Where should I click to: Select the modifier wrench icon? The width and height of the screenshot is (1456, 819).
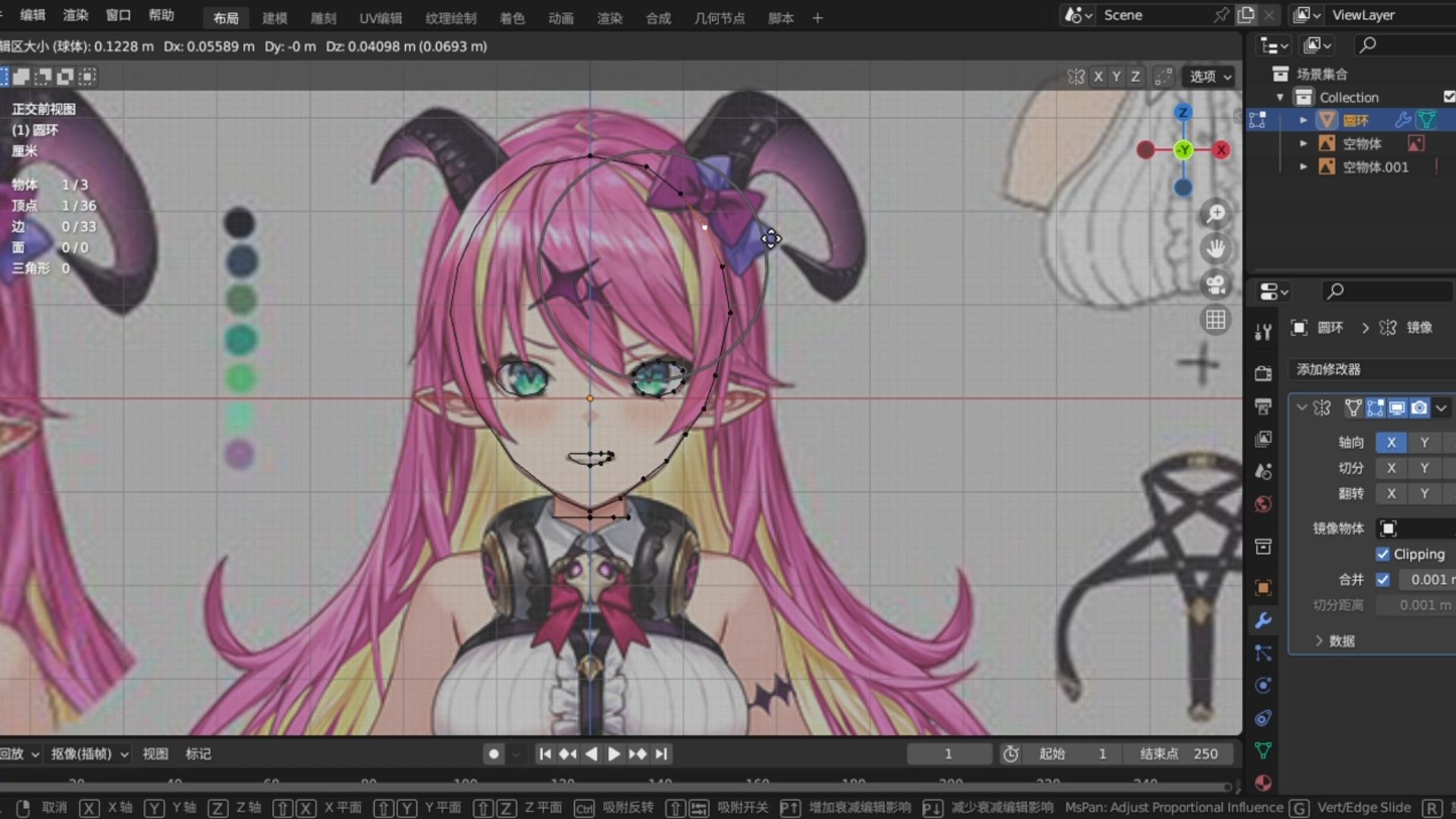(x=1262, y=621)
